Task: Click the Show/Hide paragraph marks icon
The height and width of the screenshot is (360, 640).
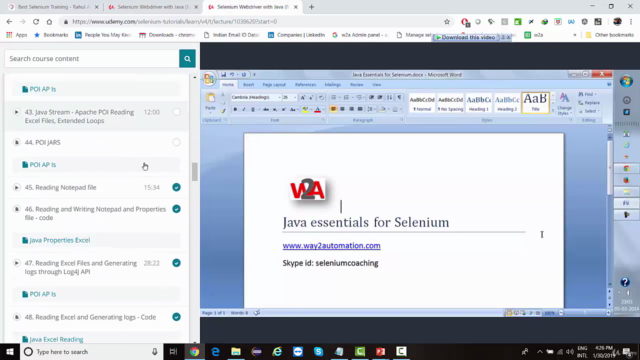Action: coord(399,97)
